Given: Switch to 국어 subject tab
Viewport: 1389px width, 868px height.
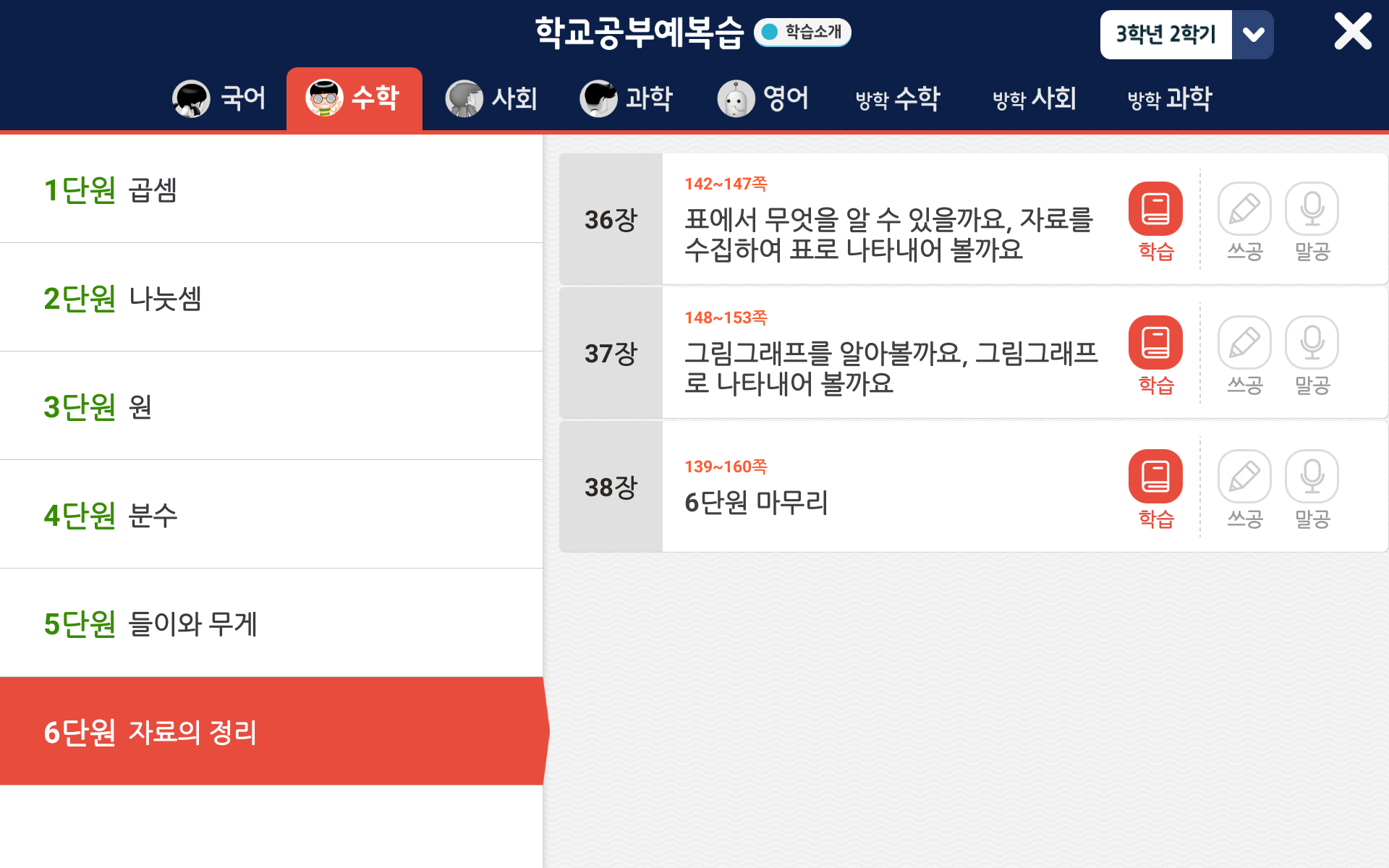Looking at the screenshot, I should [220, 98].
